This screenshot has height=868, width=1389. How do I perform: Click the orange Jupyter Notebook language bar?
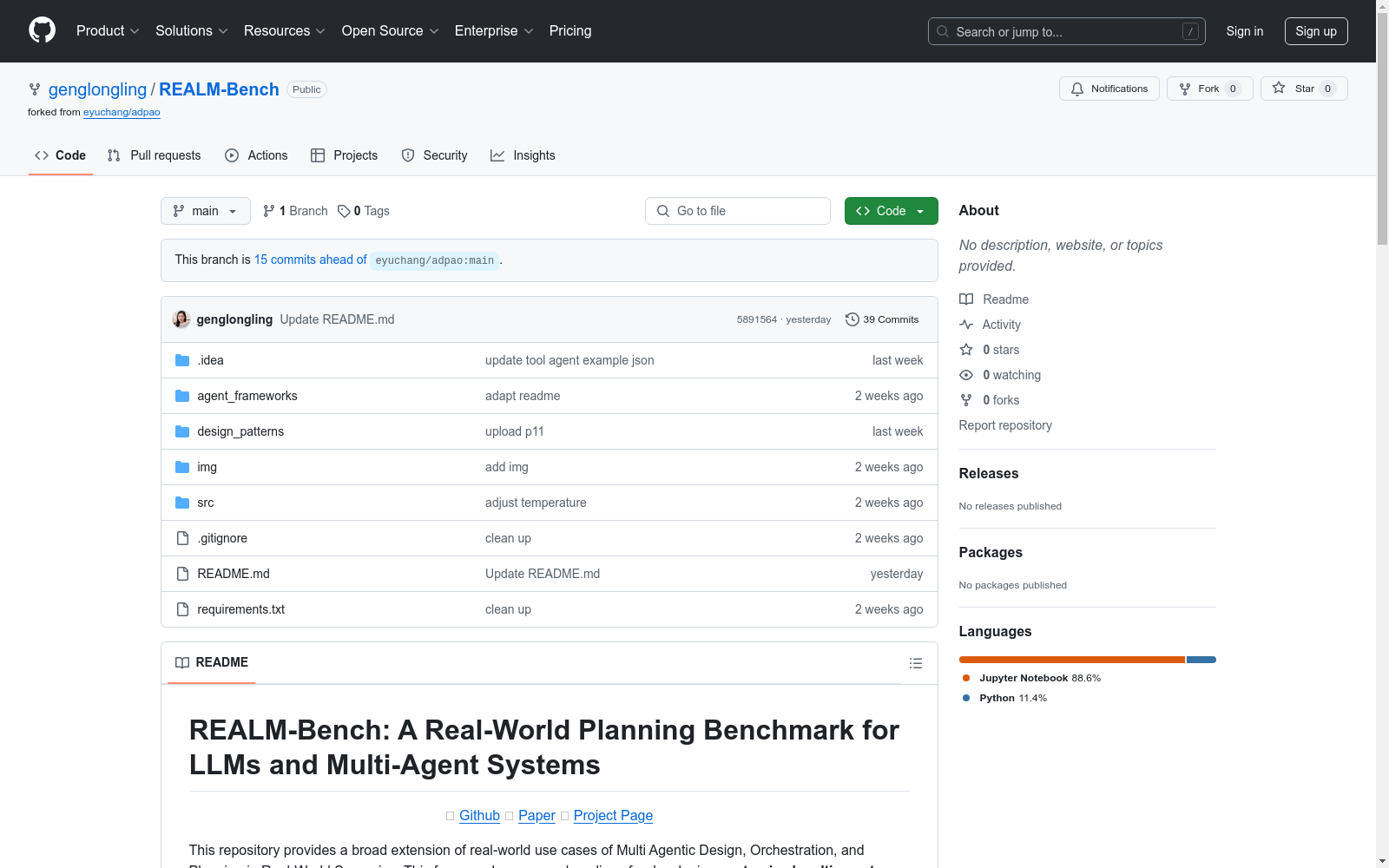click(1072, 660)
